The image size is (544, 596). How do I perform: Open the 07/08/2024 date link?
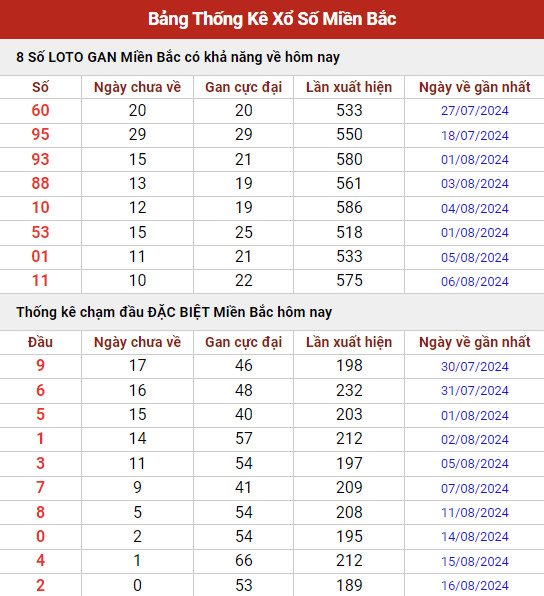pos(474,488)
